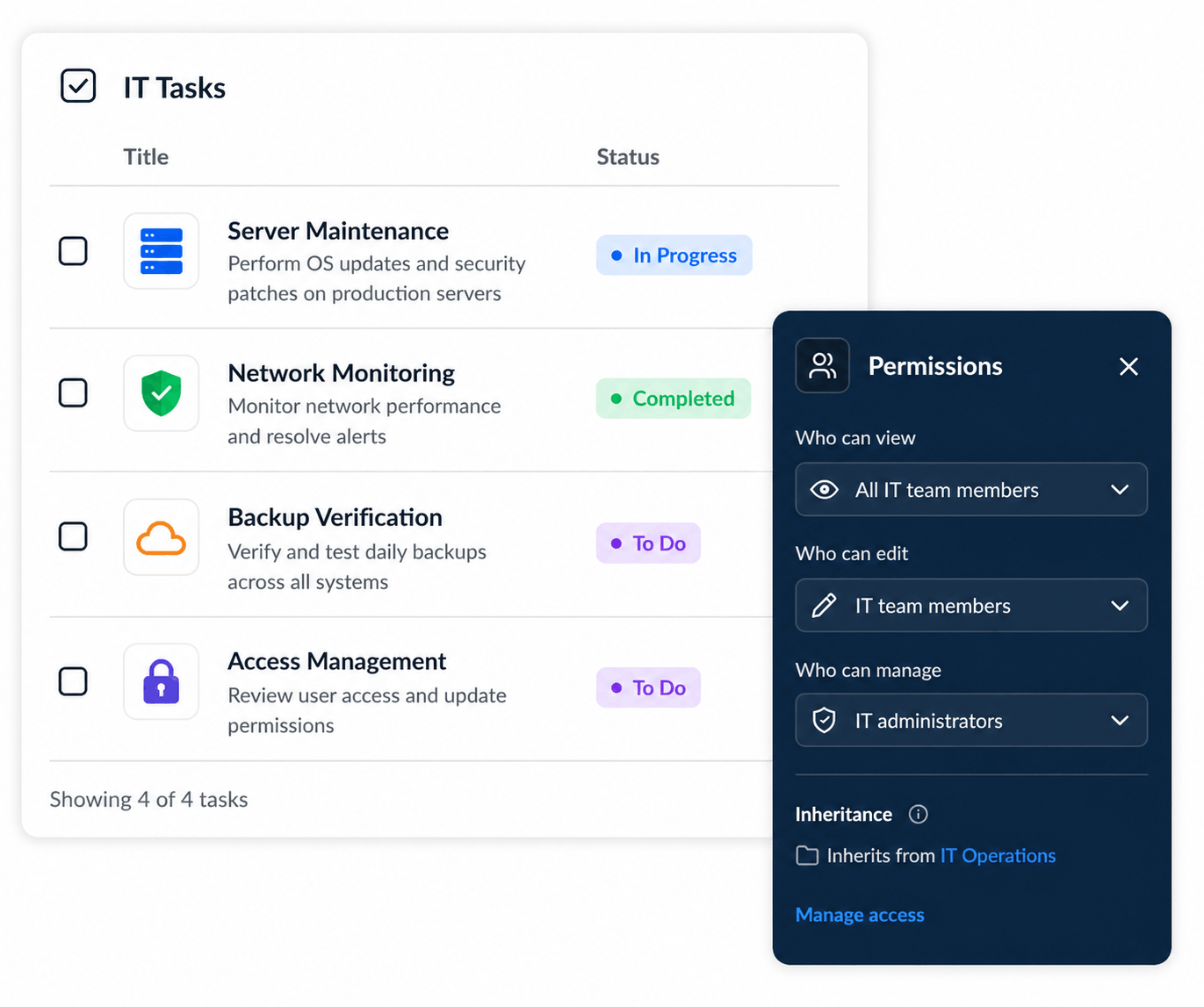Click the eye icon in view dropdown
This screenshot has height=1007, width=1204.
824,490
